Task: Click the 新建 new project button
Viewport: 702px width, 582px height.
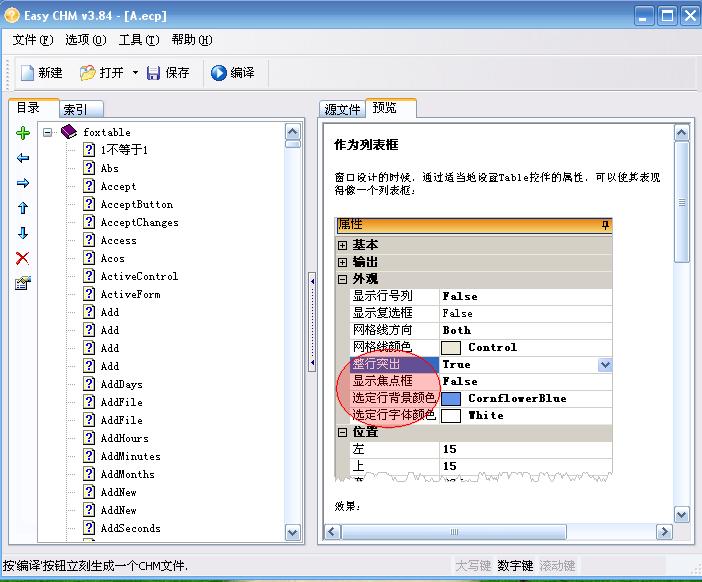Action: coord(42,73)
